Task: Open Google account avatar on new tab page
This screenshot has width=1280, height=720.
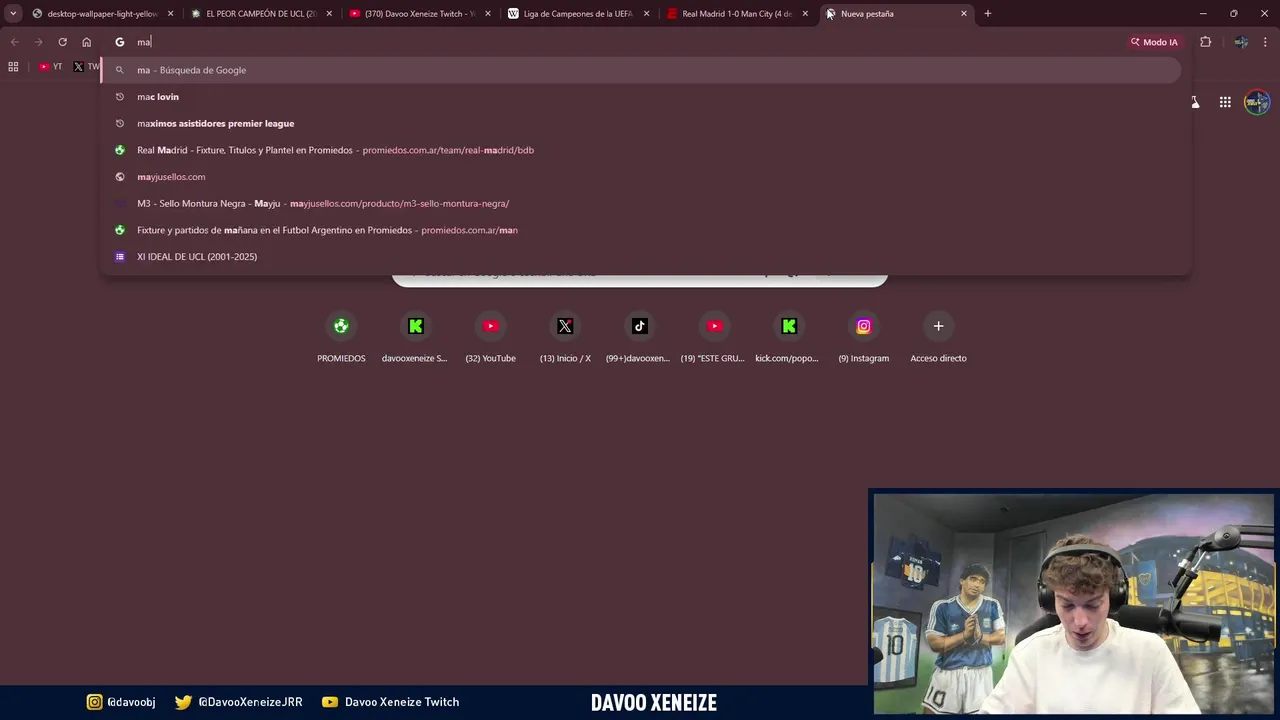Action: [1257, 102]
